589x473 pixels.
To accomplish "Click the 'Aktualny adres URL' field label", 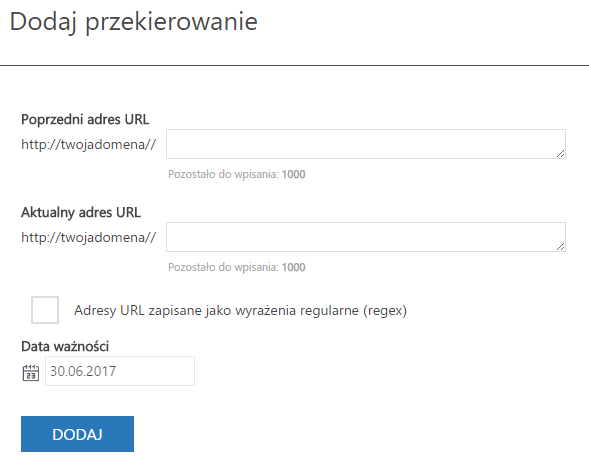I will point(81,213).
